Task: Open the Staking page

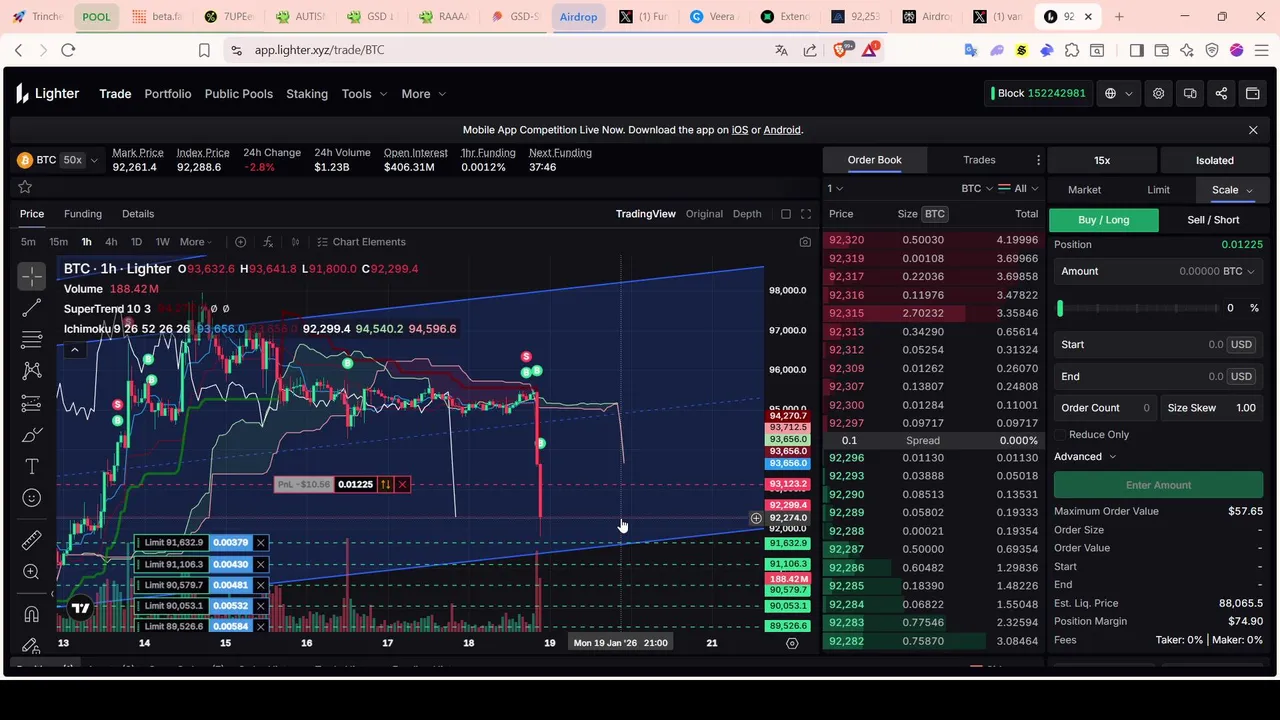Action: click(x=307, y=94)
